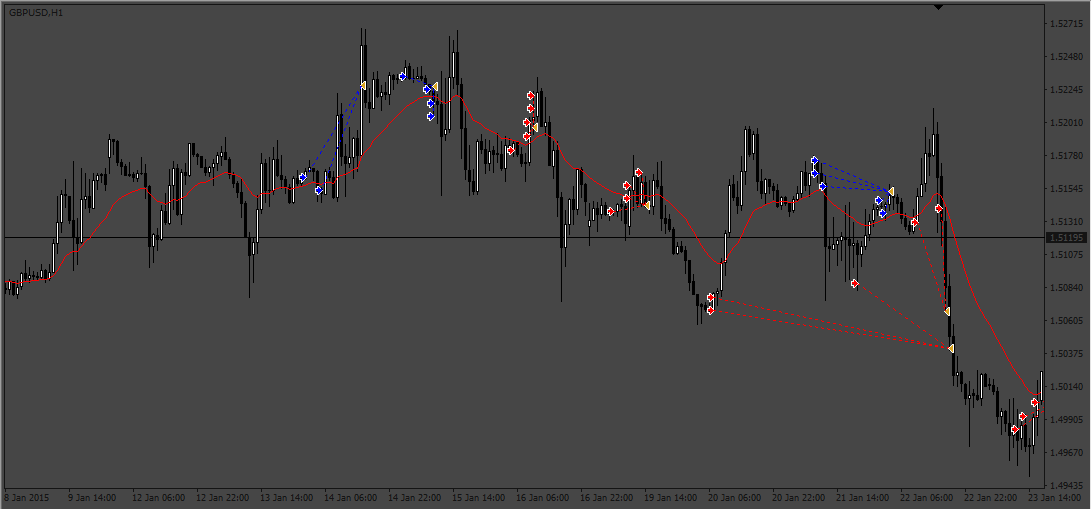Click the 9 Jan 14:00 time label
Image resolution: width=1092 pixels, height=509 pixels.
point(93,499)
